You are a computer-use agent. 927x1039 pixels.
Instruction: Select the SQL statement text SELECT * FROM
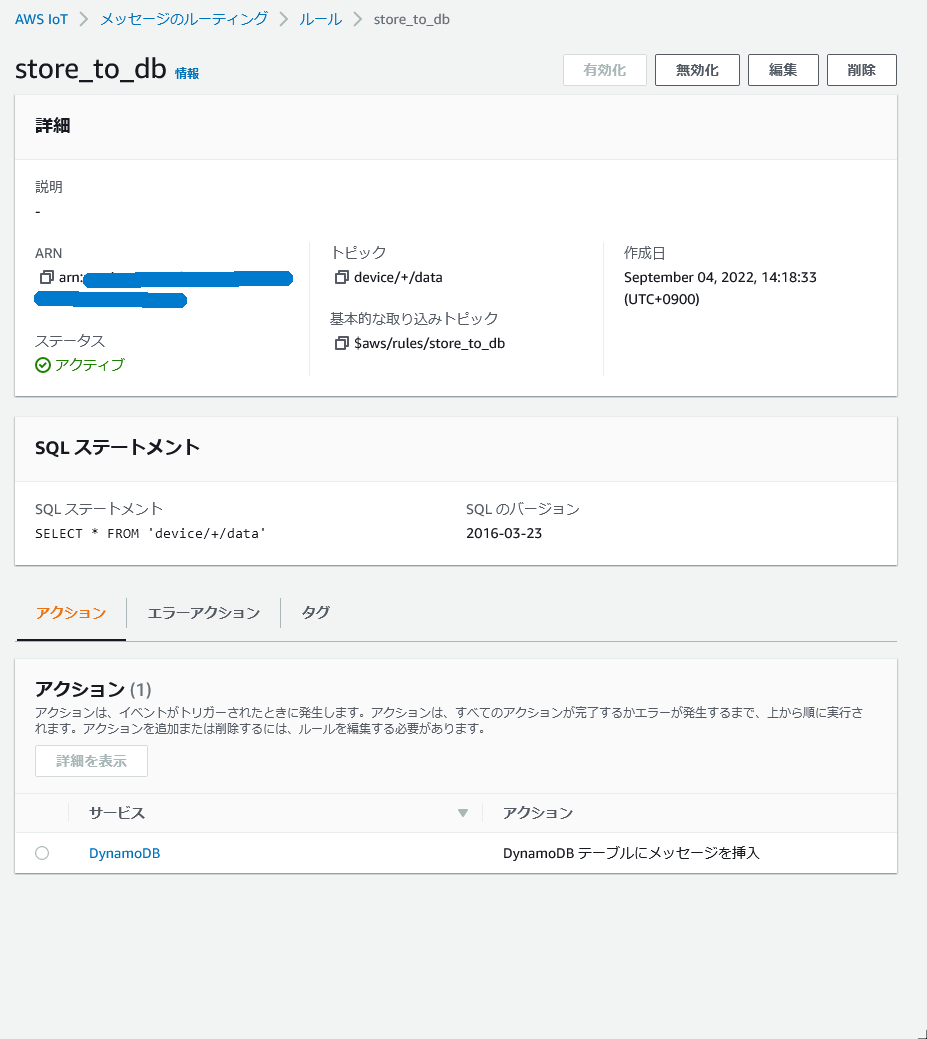87,533
